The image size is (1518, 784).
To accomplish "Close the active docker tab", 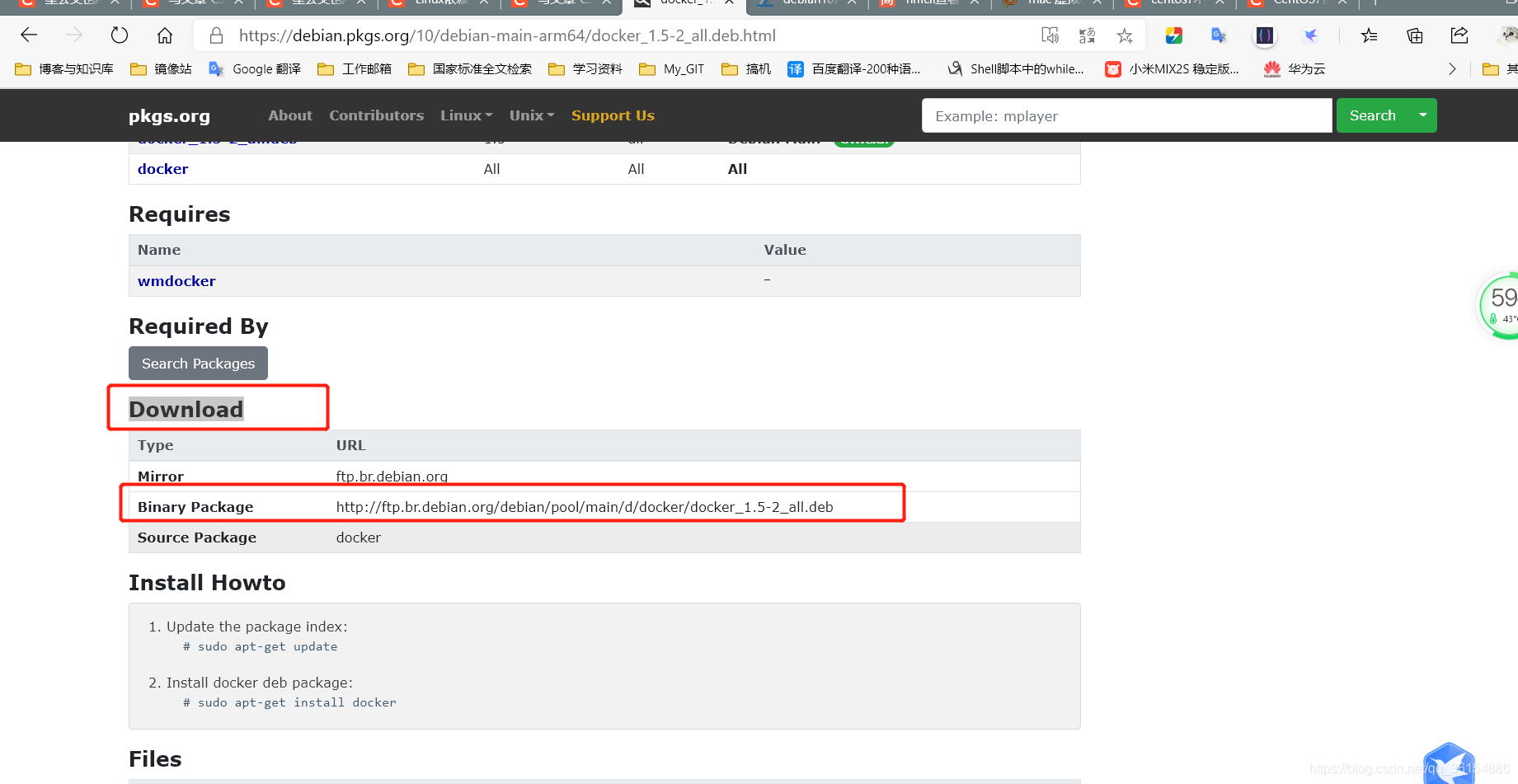I will point(730,2).
